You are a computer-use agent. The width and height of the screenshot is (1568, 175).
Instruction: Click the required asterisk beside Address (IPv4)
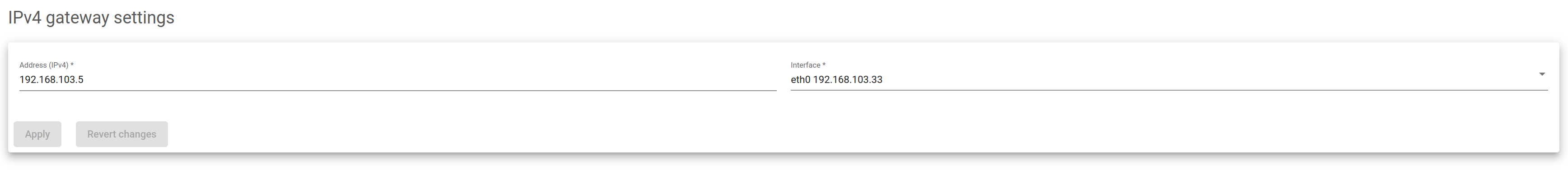click(x=72, y=65)
